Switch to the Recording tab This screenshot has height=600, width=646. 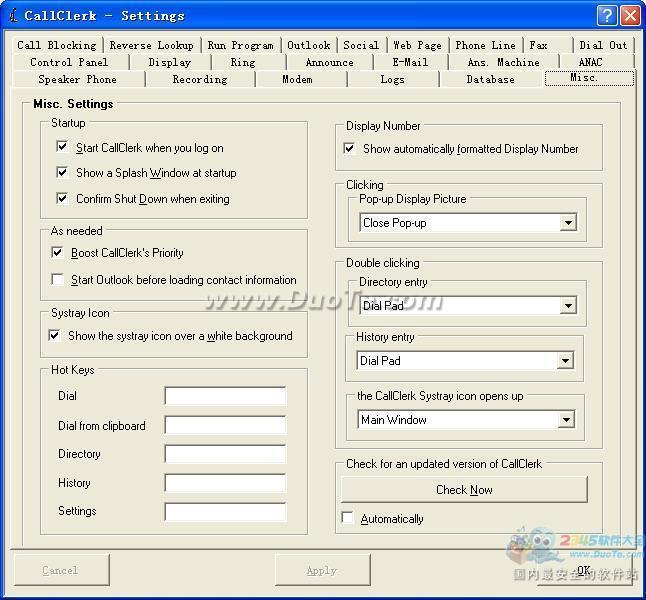pos(200,79)
